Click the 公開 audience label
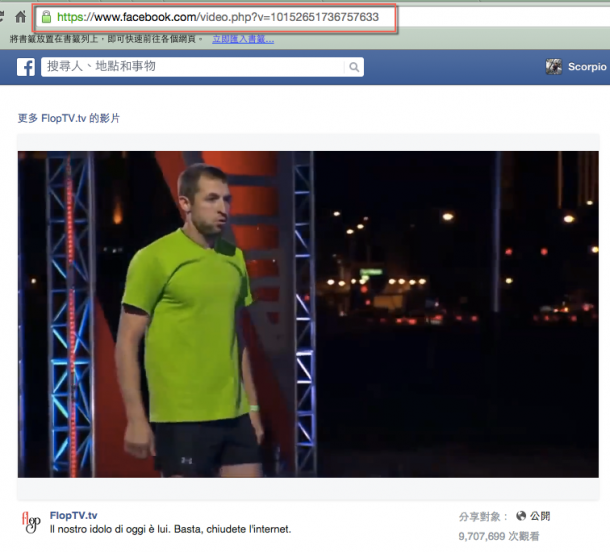Viewport: 610px width, 552px height. [x=540, y=516]
